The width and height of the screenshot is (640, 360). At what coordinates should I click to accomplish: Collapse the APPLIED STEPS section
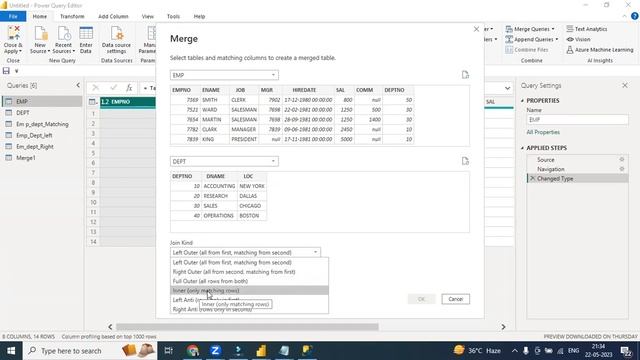tap(522, 148)
